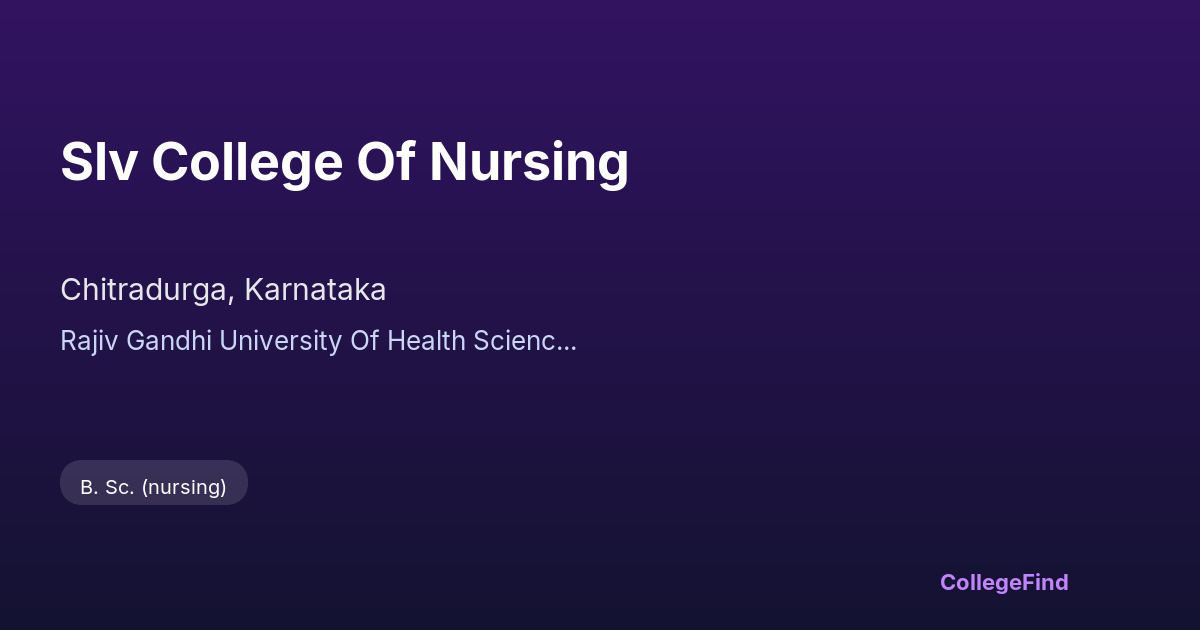Click the word "College" in the title

click(247, 161)
